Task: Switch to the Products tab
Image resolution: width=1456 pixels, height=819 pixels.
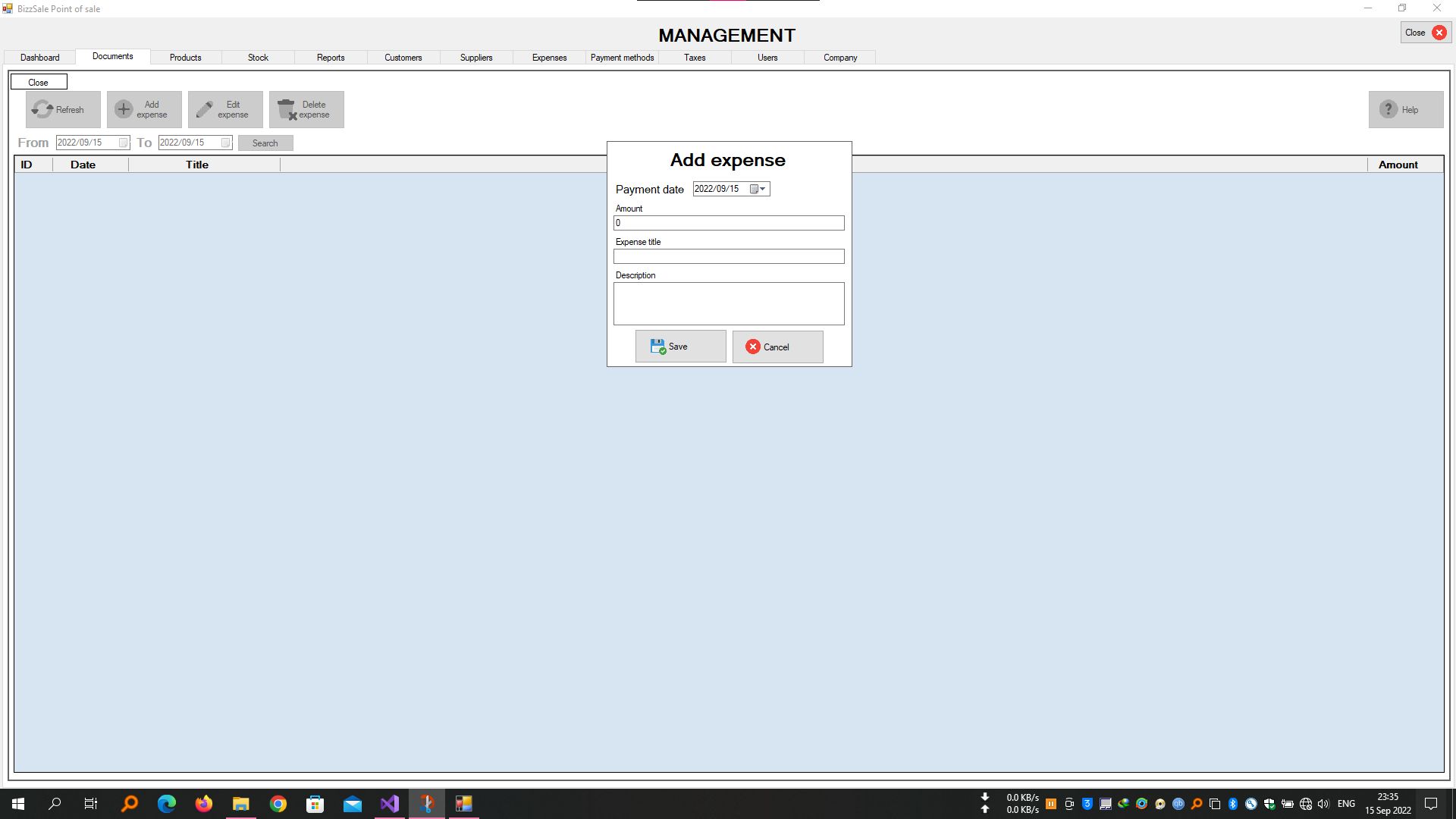Action: coord(185,58)
